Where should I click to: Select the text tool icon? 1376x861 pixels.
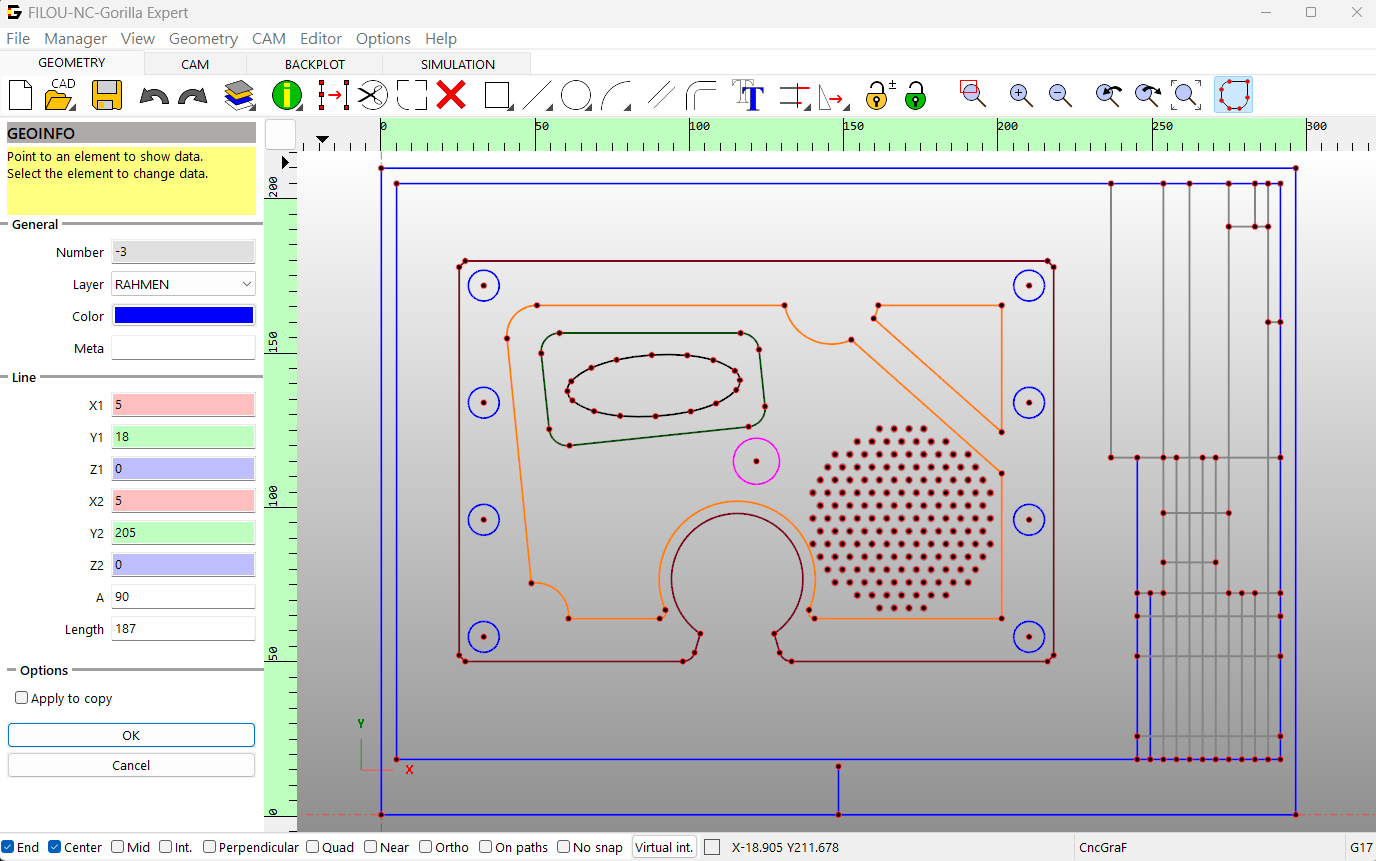(749, 96)
